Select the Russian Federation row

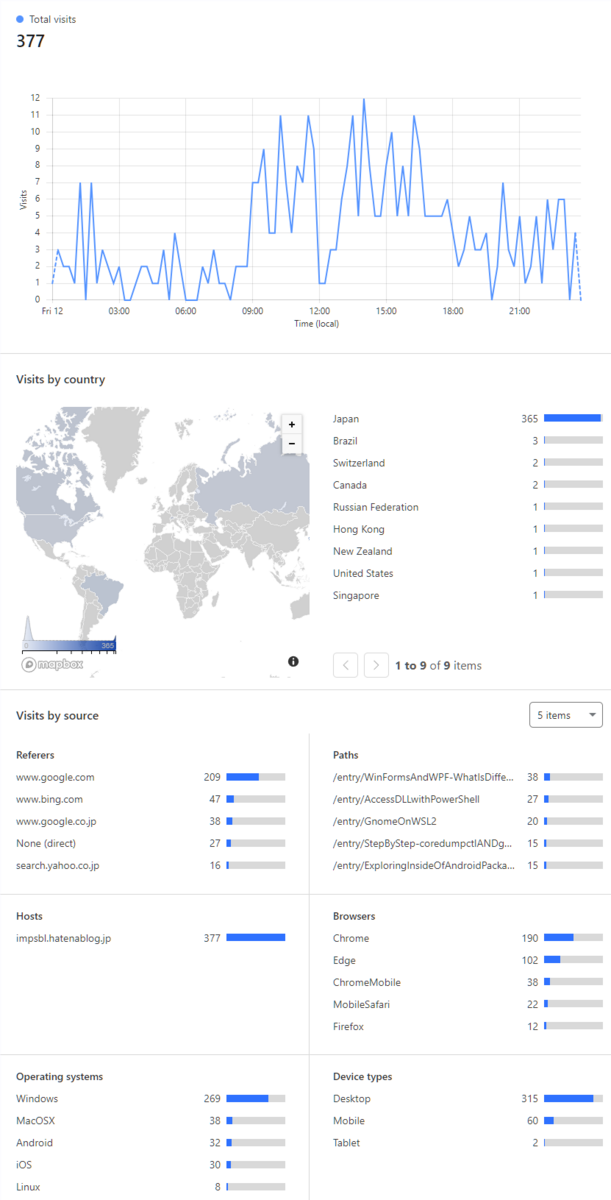coord(467,507)
